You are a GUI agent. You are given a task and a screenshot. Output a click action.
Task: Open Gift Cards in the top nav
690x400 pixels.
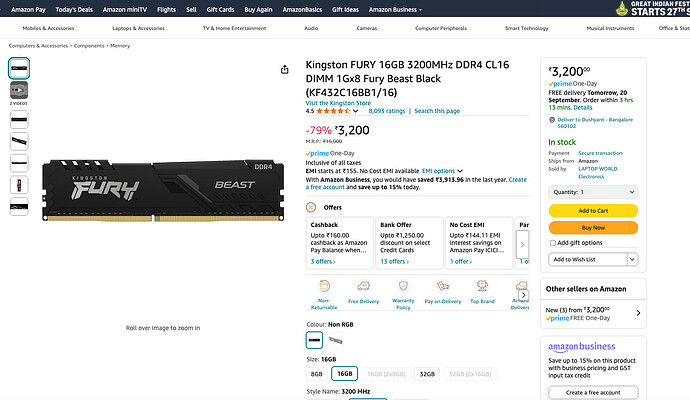pos(220,9)
